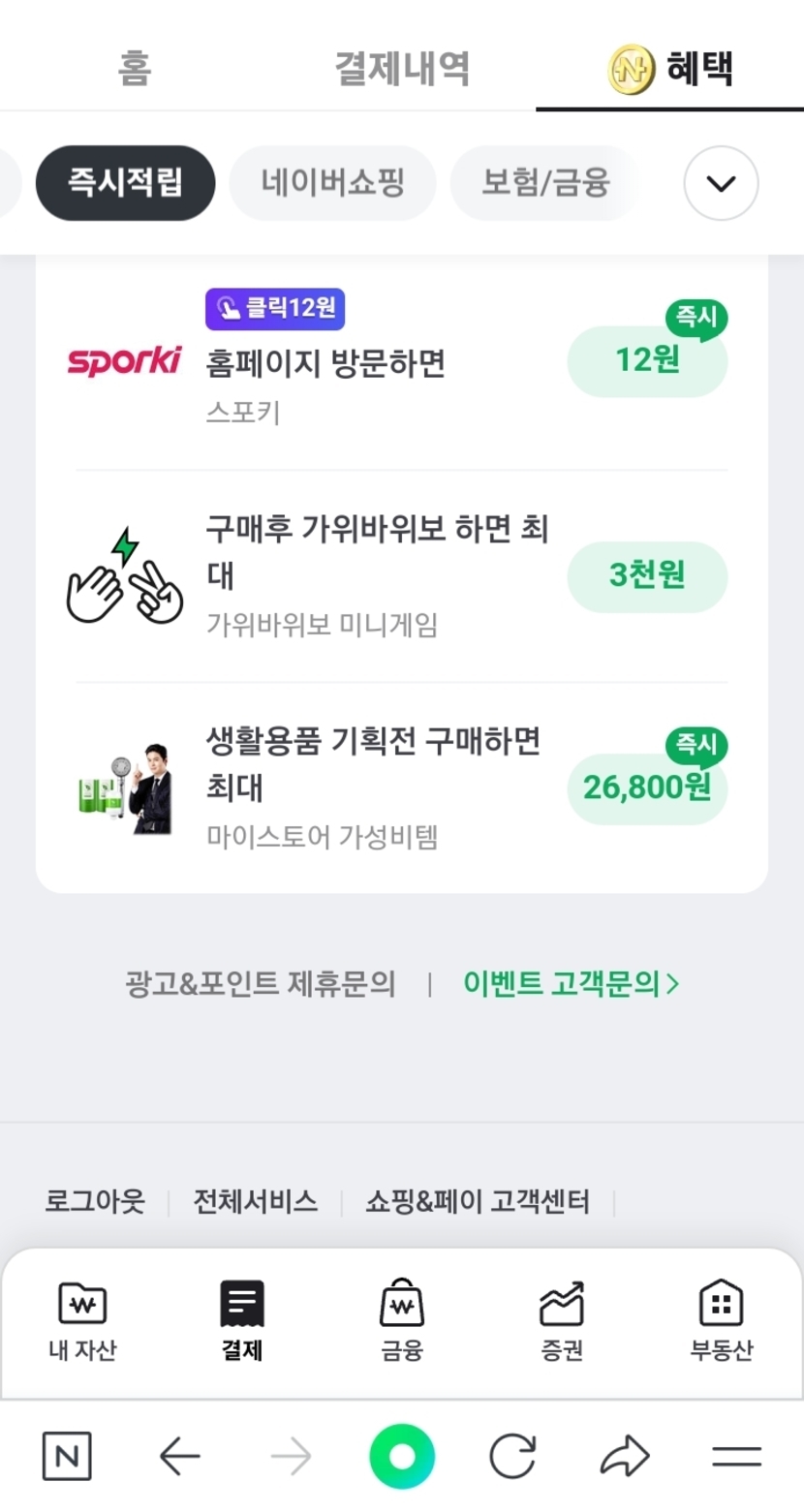Open the hamburger menu icon

[736, 1456]
